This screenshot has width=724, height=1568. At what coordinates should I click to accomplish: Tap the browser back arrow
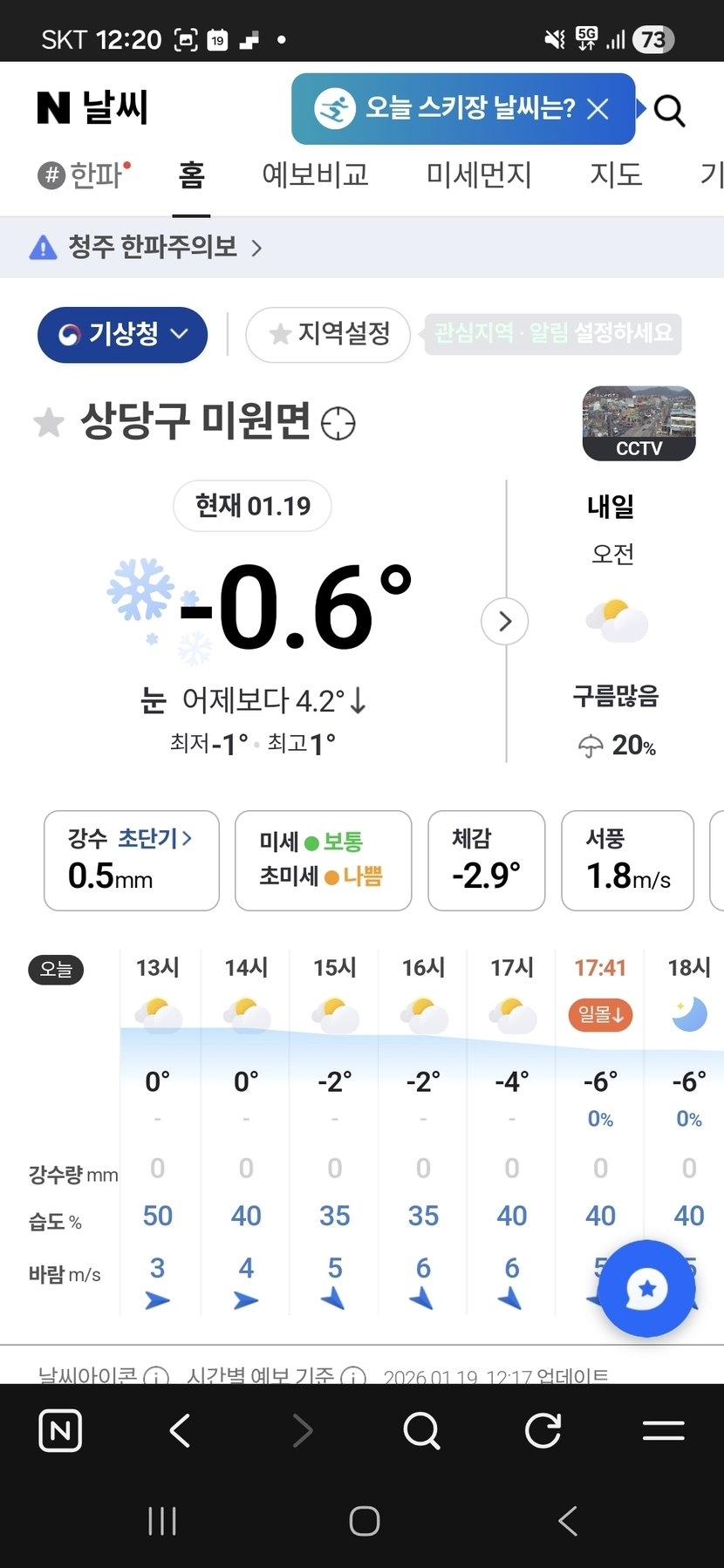coord(181,1431)
